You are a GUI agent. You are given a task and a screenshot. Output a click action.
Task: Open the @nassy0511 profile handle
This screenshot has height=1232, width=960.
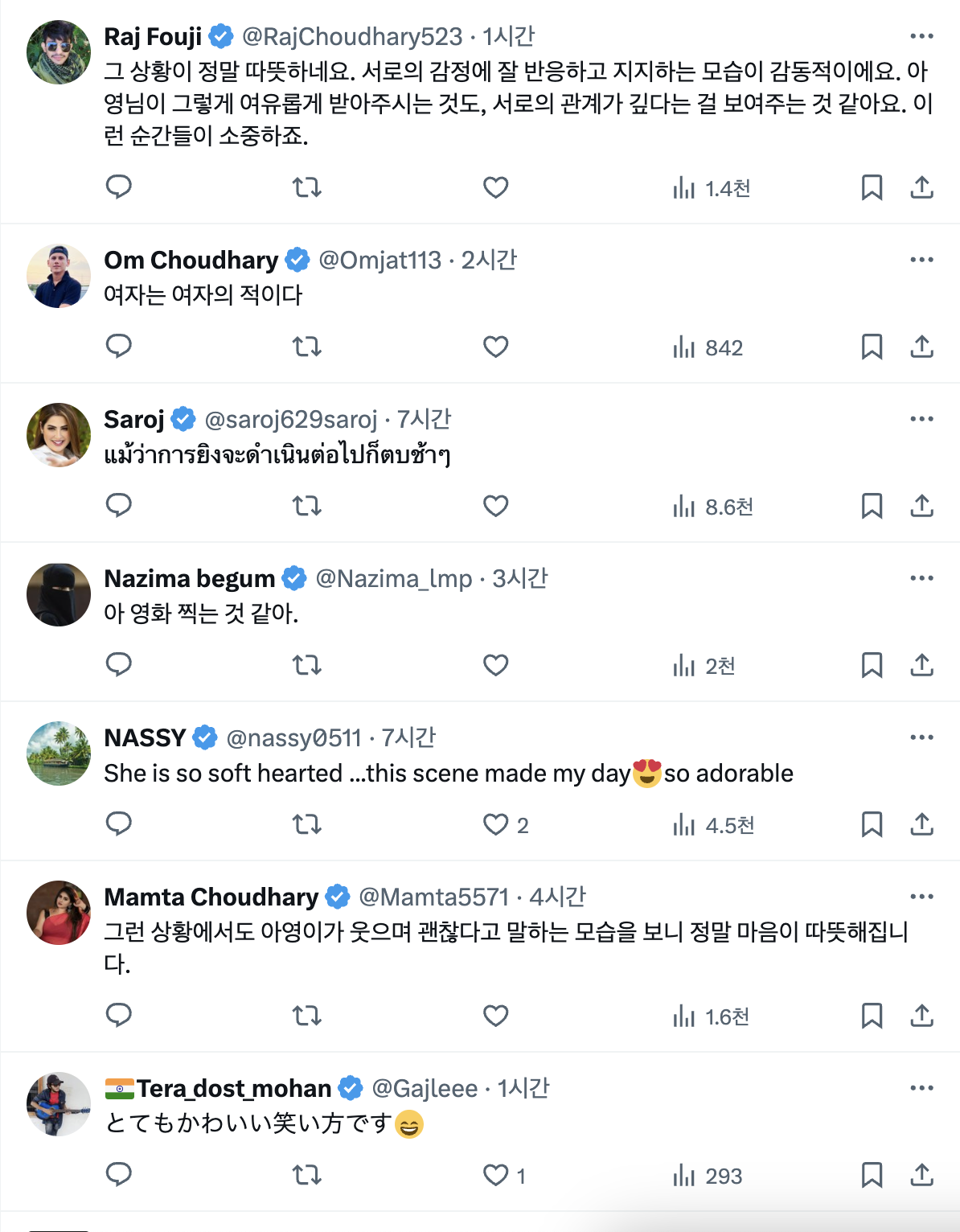[294, 737]
